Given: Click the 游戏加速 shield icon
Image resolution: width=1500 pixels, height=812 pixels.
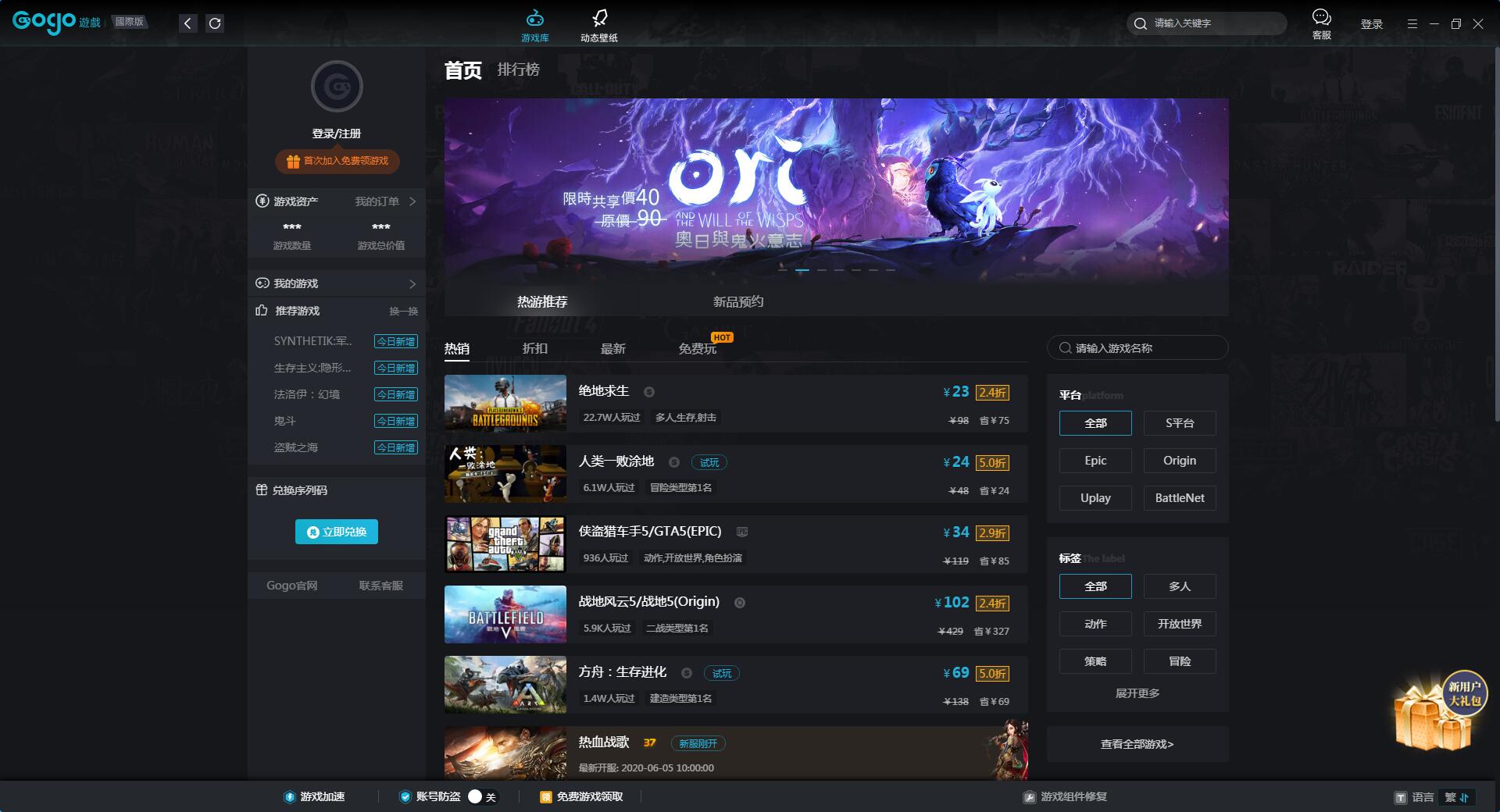Looking at the screenshot, I should point(290,796).
